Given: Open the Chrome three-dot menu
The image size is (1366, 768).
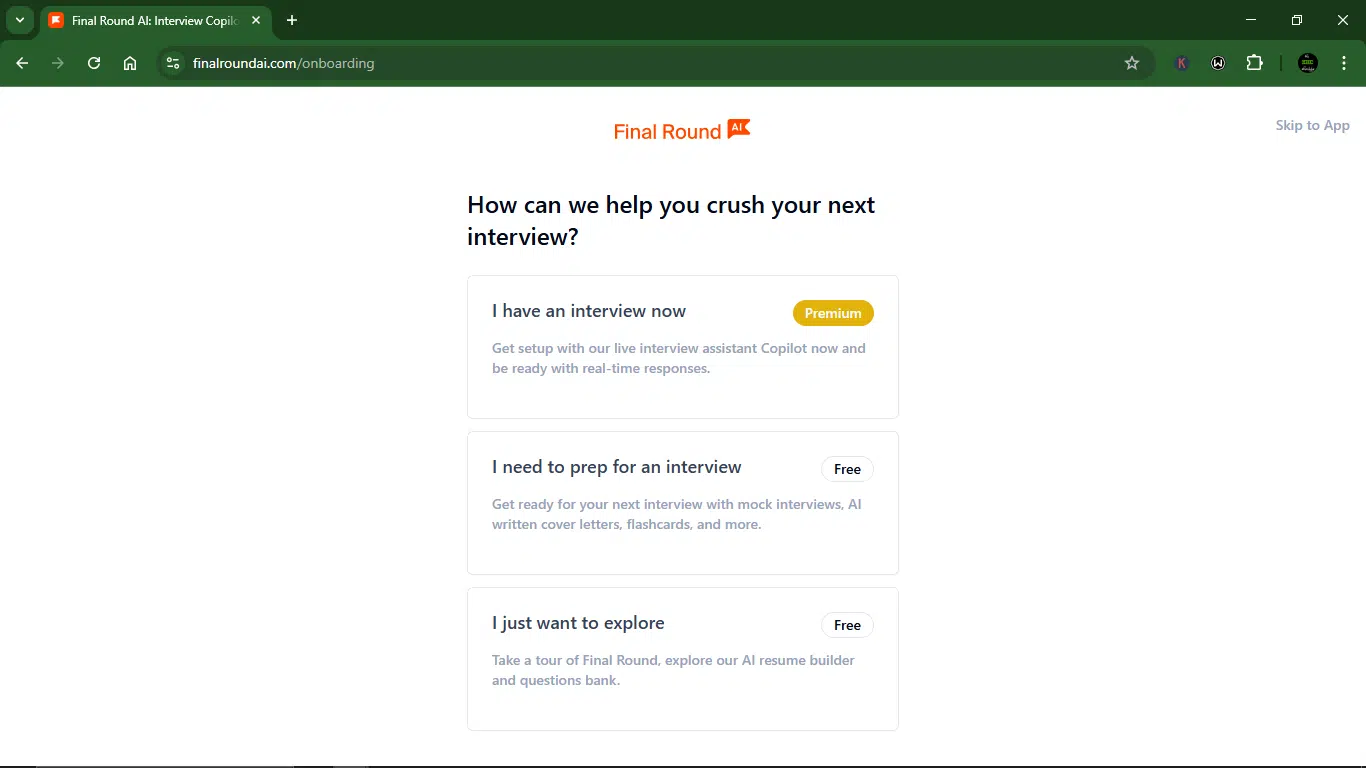Looking at the screenshot, I should click(x=1344, y=63).
